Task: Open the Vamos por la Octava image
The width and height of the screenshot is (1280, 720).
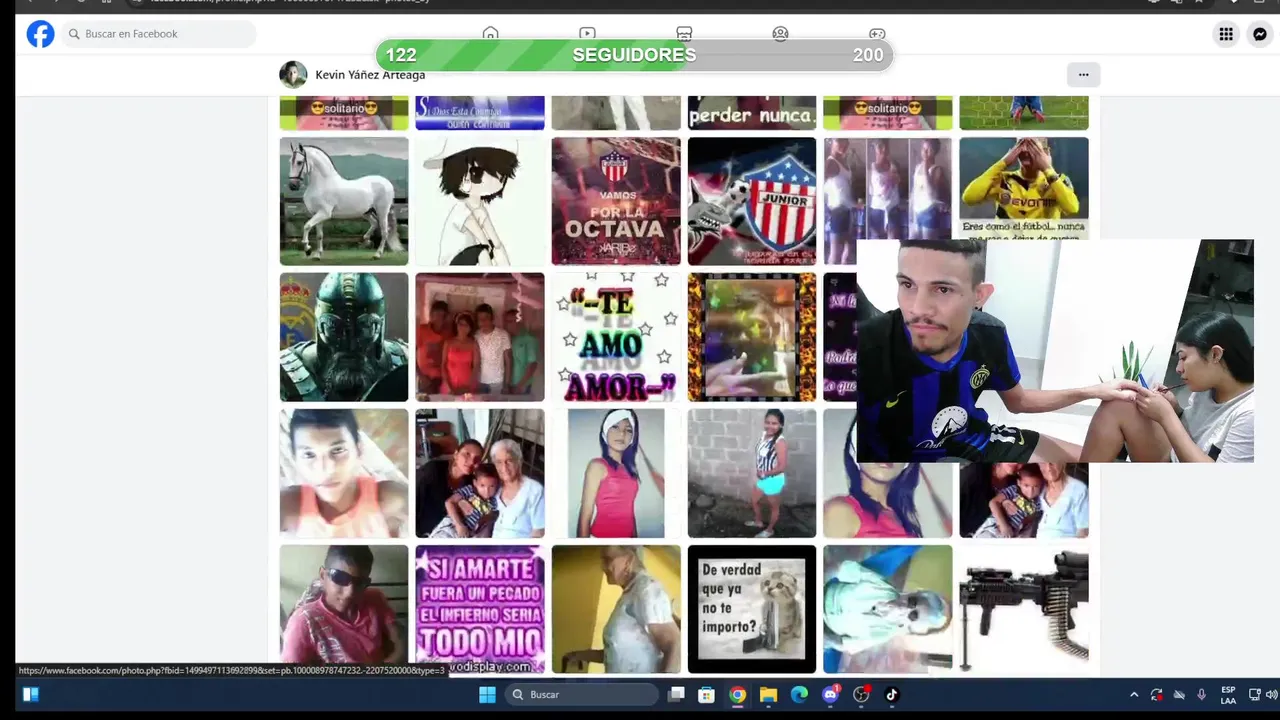Action: [616, 201]
